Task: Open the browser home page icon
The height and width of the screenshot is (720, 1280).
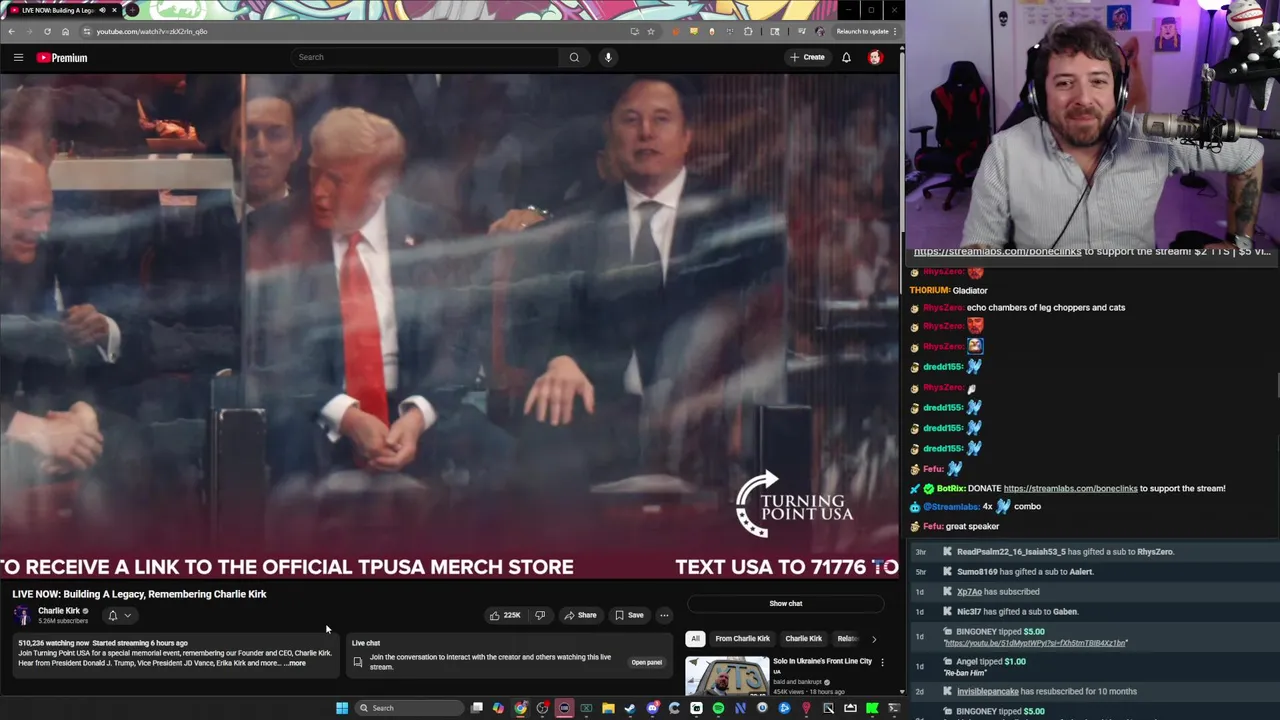Action: tap(65, 31)
